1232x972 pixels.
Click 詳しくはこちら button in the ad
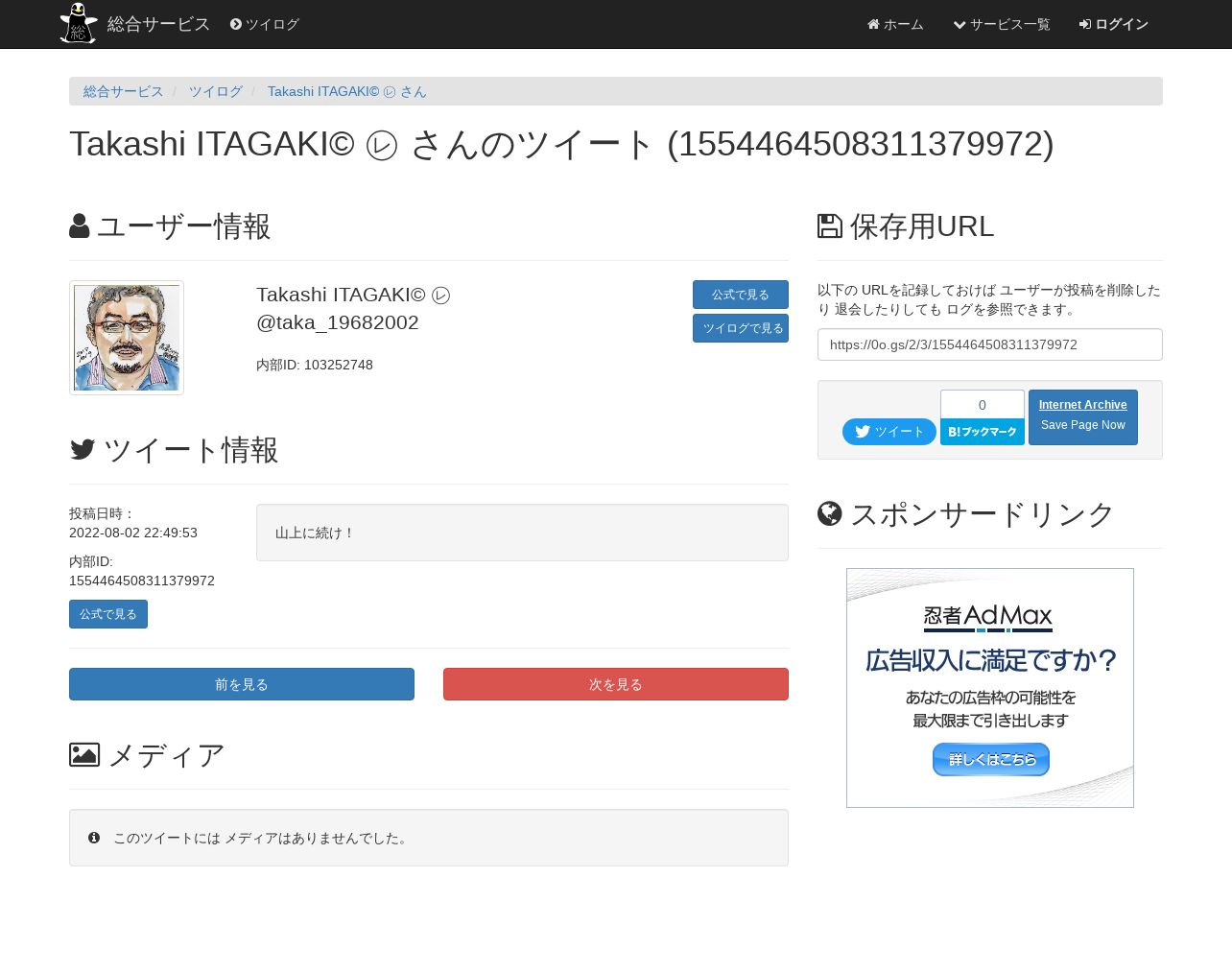(991, 759)
